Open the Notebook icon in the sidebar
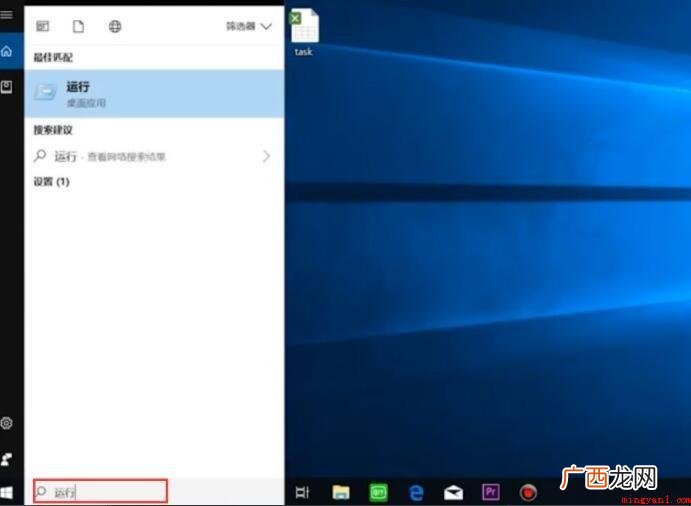Screen dimensions: 691x506 [x=7, y=87]
